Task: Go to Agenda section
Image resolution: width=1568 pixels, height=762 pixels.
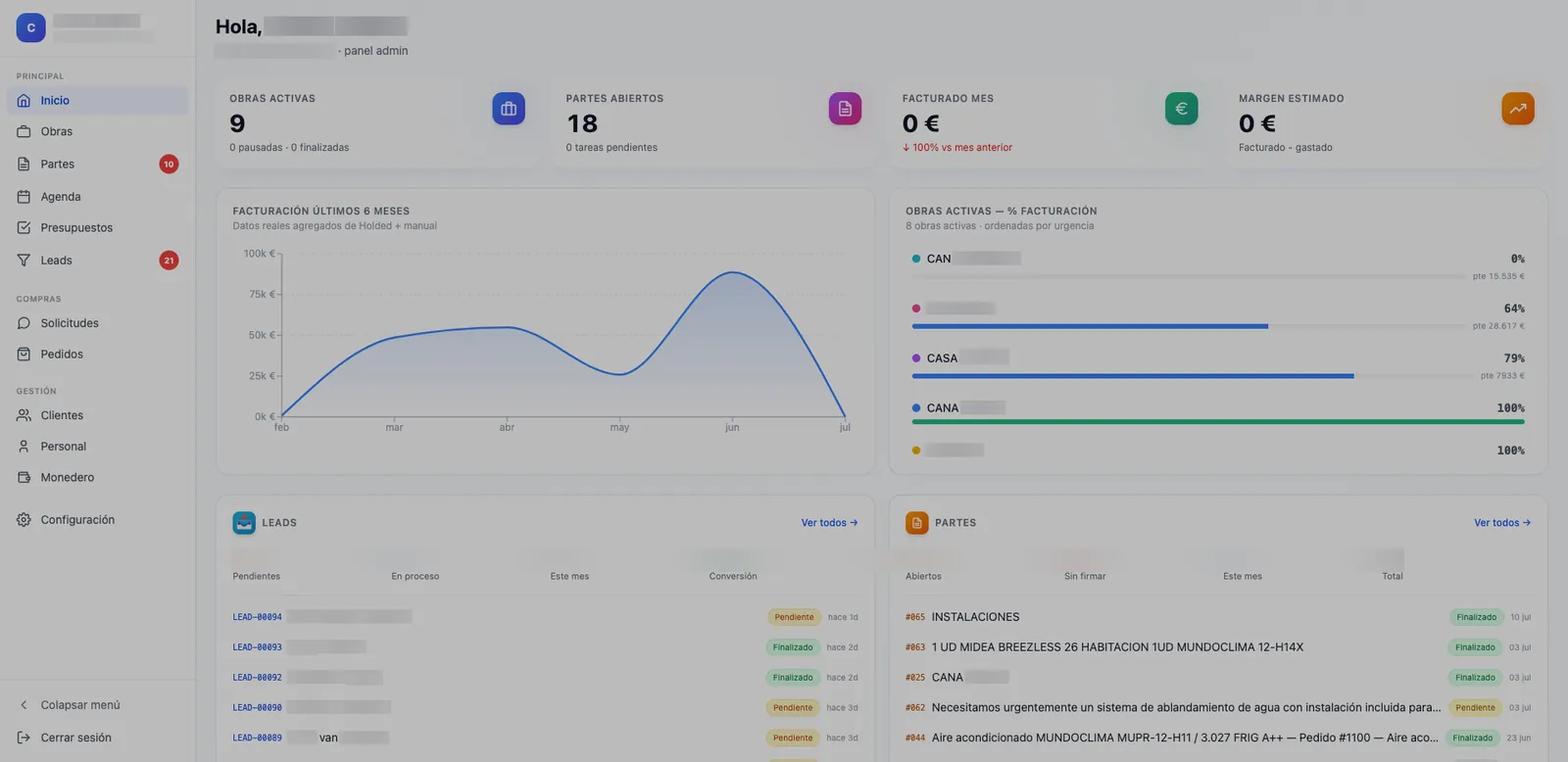Action: 98,197
